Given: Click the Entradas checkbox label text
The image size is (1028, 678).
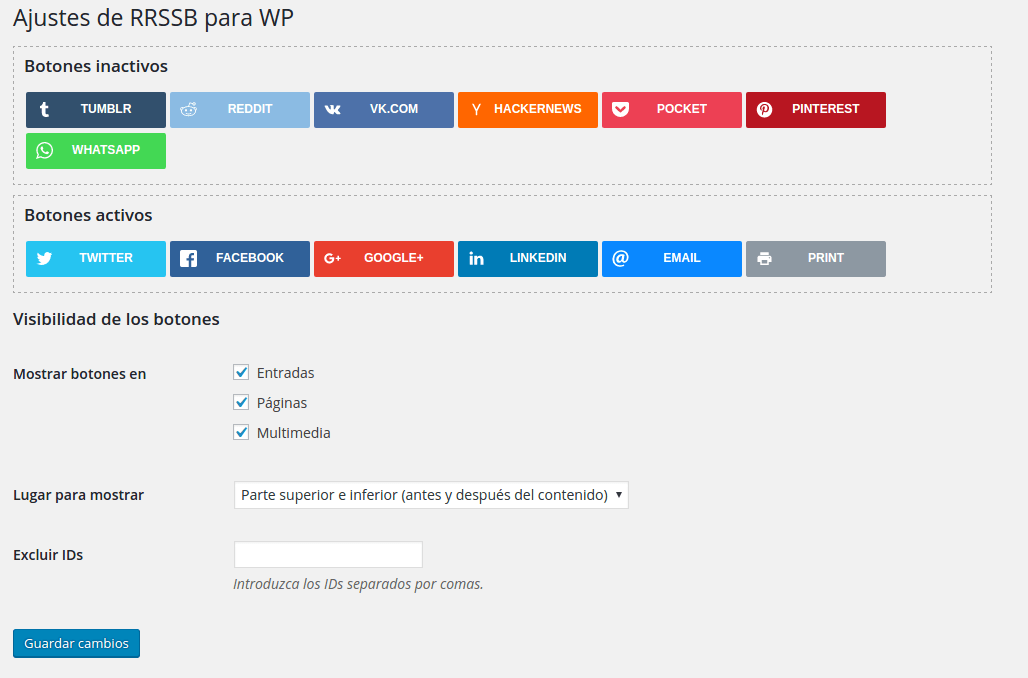Looking at the screenshot, I should (285, 373).
